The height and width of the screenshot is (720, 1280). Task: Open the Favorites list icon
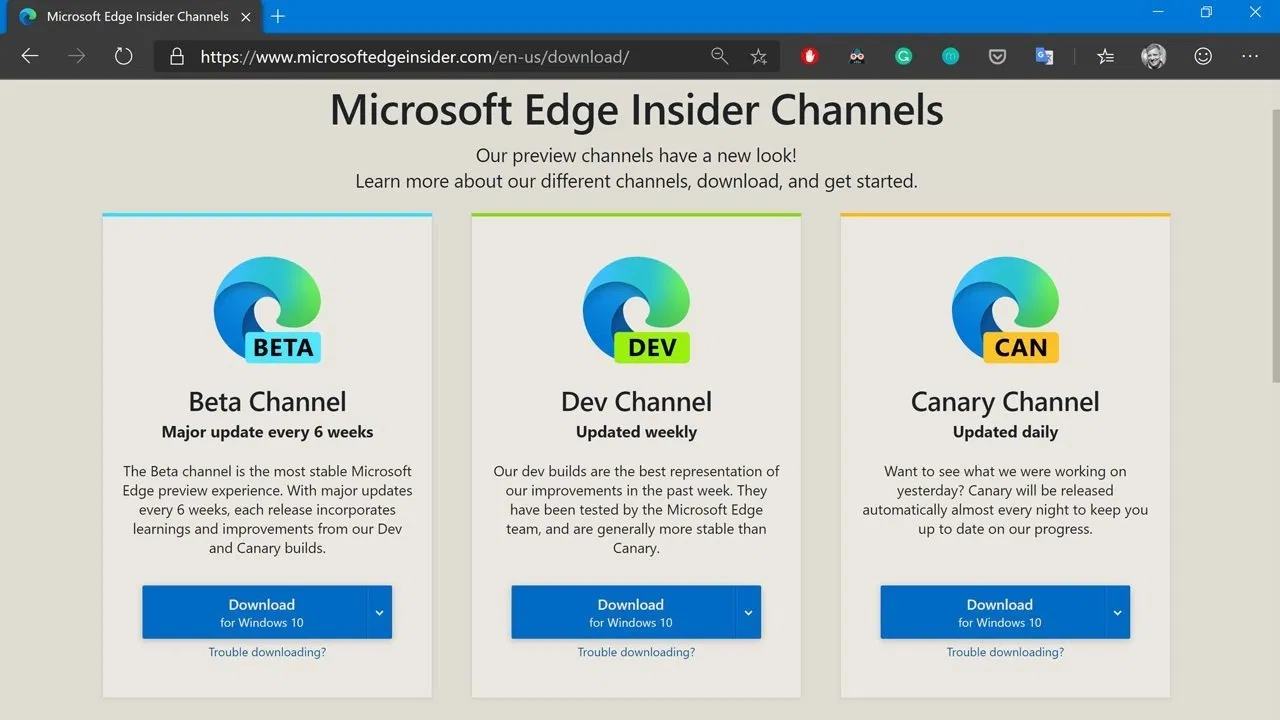tap(1105, 56)
